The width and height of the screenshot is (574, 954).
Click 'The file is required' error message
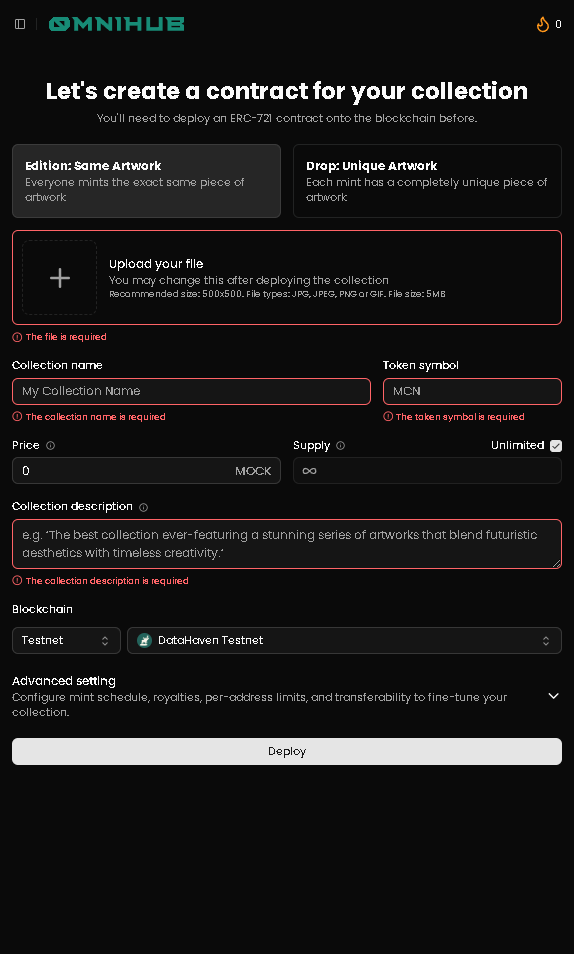pyautogui.click(x=66, y=336)
